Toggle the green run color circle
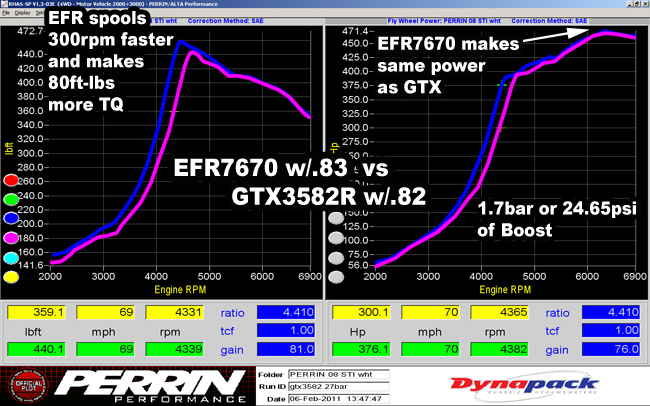The image size is (650, 406). 11,199
